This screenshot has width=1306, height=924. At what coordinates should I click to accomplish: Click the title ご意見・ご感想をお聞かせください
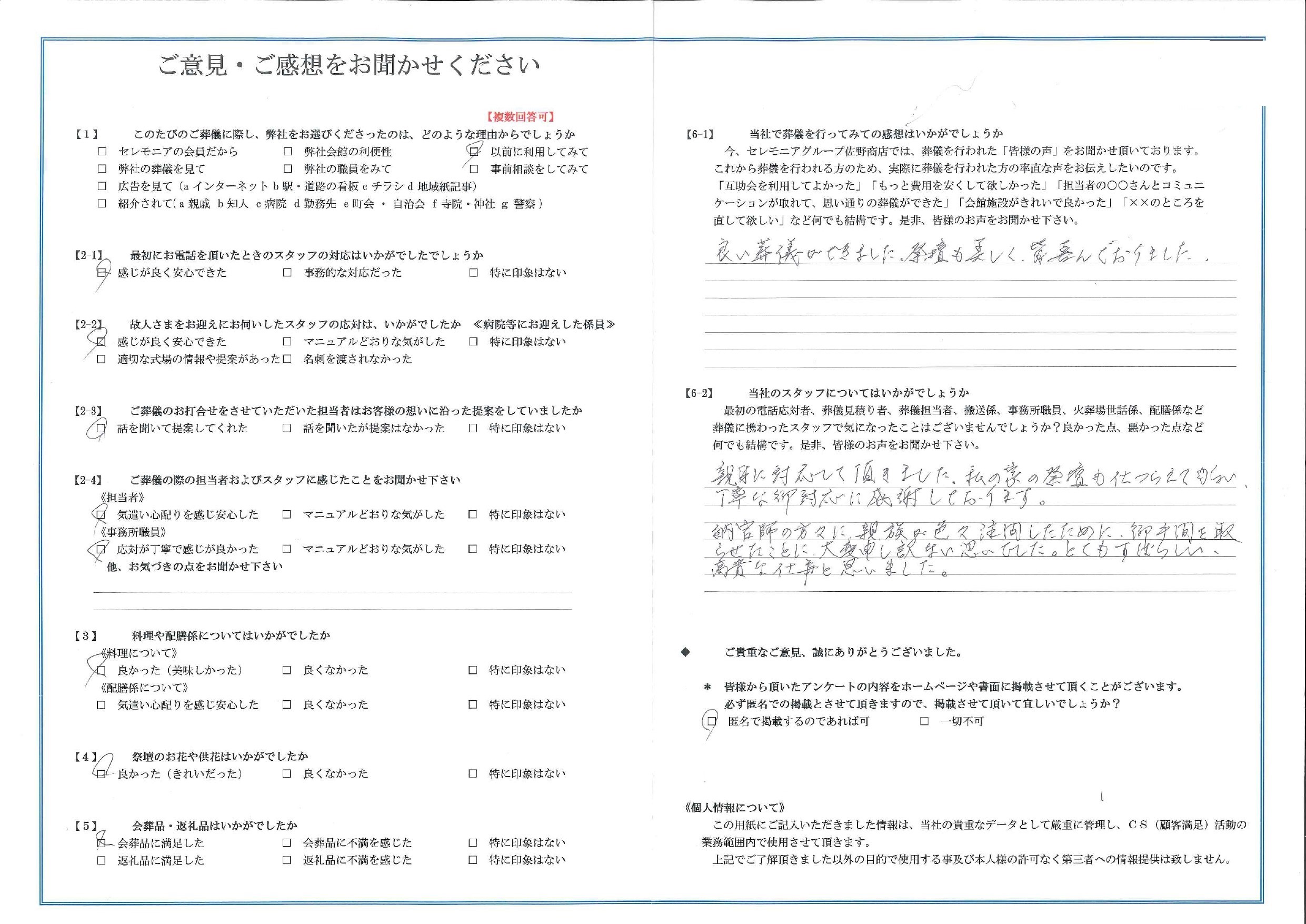coord(348,66)
